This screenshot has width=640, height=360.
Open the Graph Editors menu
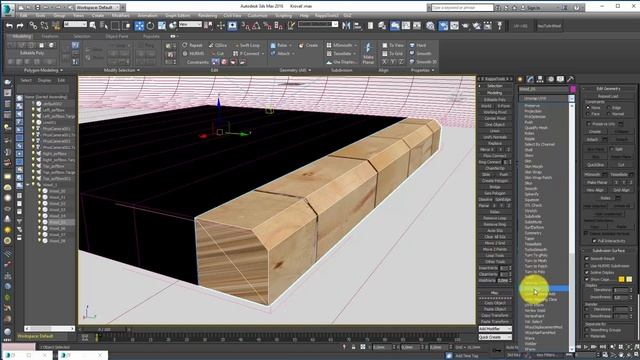[178, 16]
